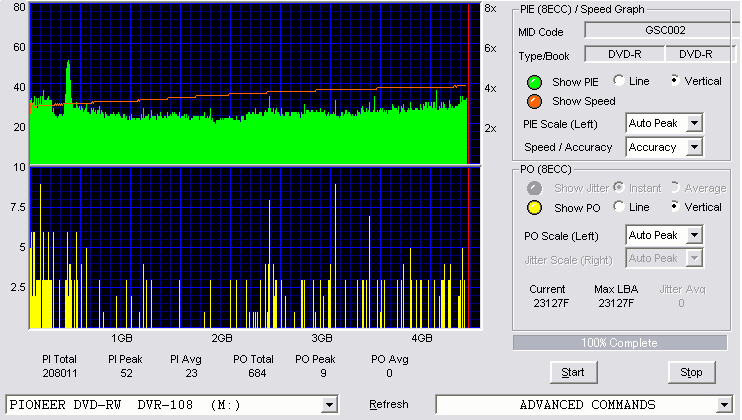Click Refresh drive list

point(389,404)
